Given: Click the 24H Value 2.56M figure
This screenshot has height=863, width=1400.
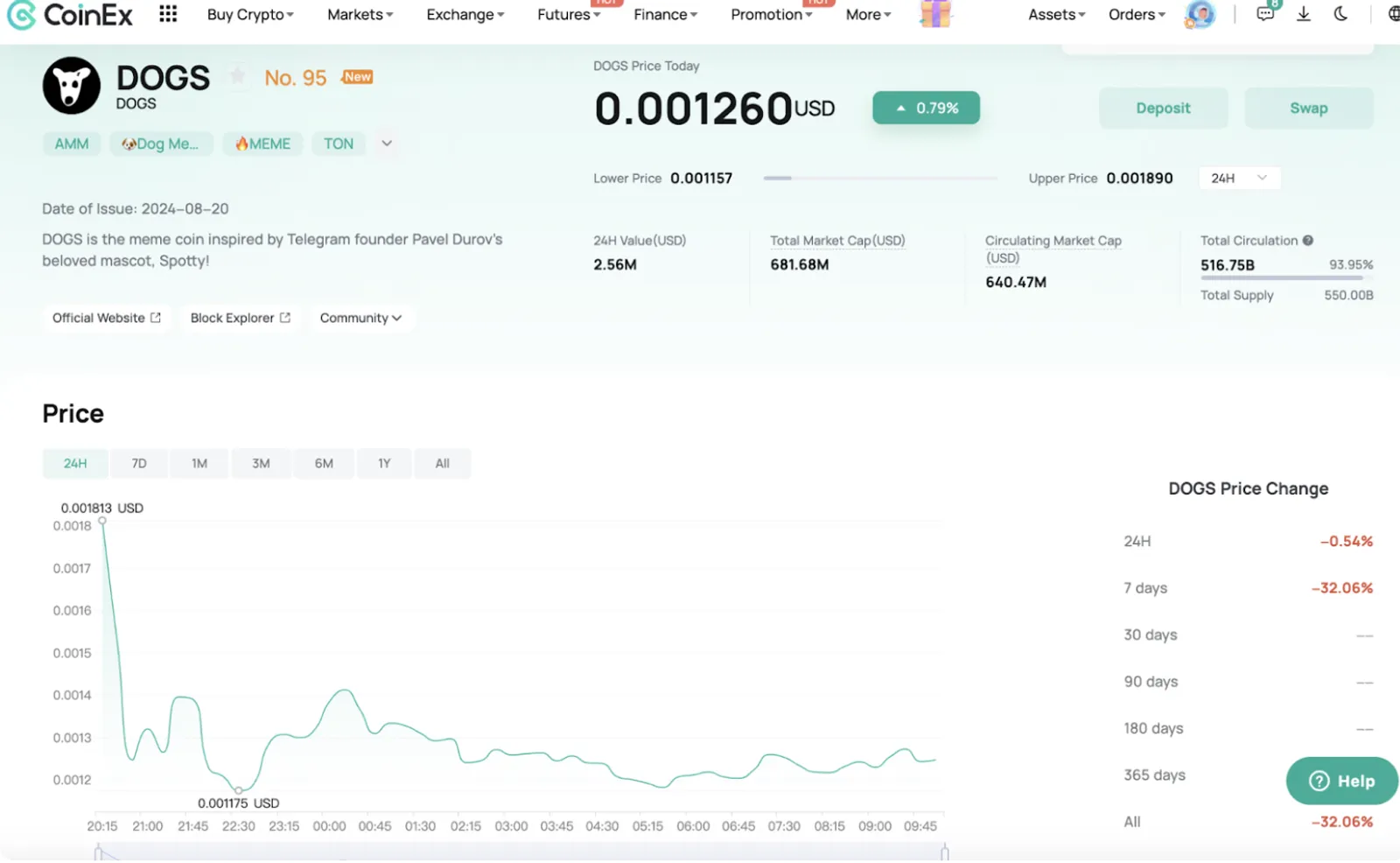Looking at the screenshot, I should [615, 265].
